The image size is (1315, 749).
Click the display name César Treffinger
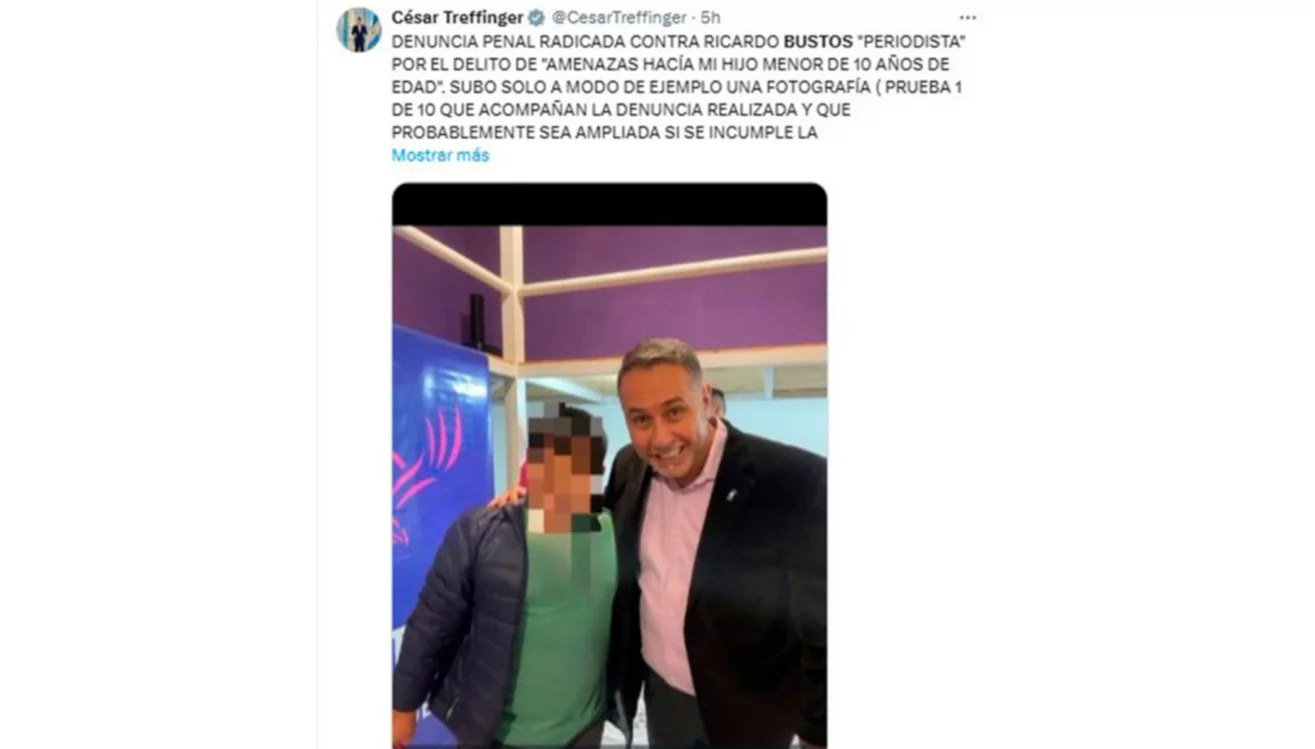tap(457, 18)
